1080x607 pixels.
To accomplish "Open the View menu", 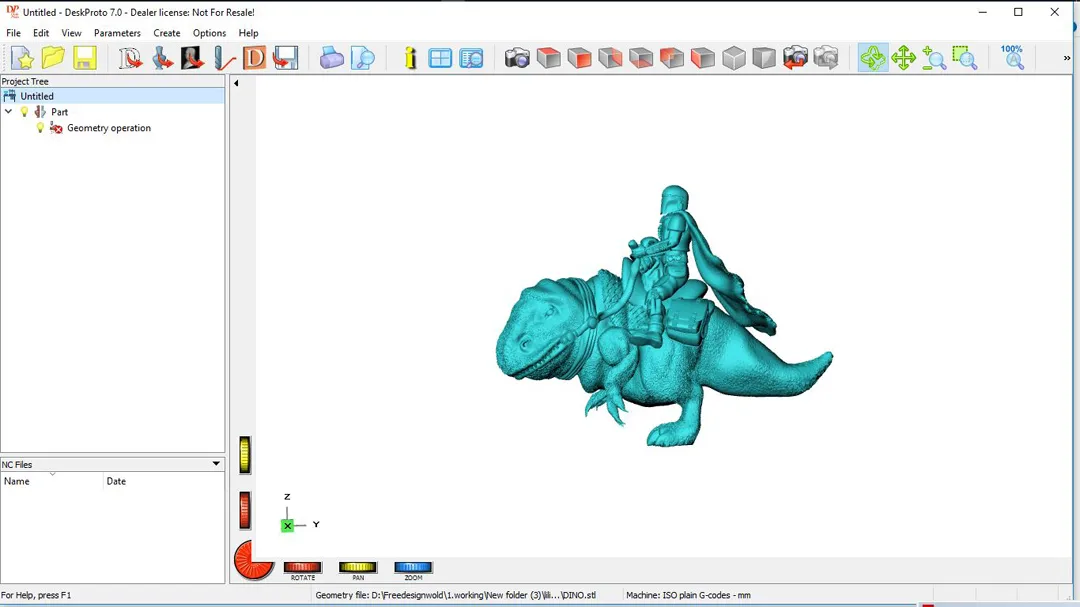I will [x=71, y=33].
